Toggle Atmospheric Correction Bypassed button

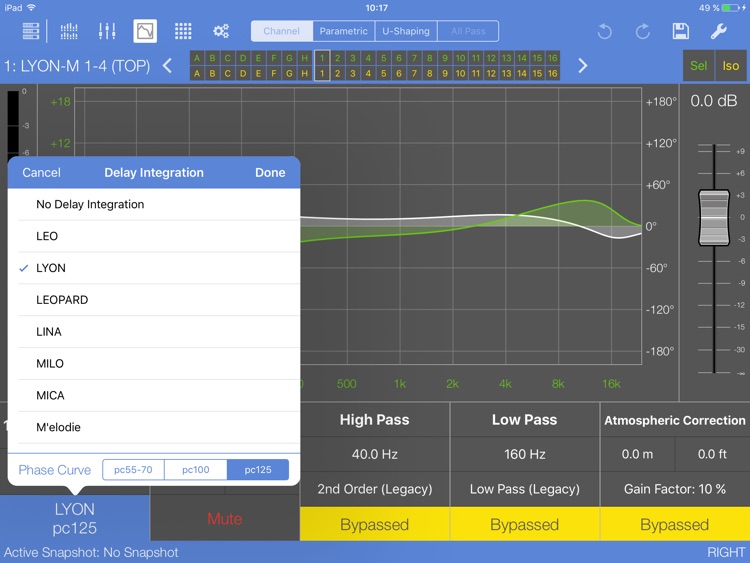pyautogui.click(x=675, y=524)
